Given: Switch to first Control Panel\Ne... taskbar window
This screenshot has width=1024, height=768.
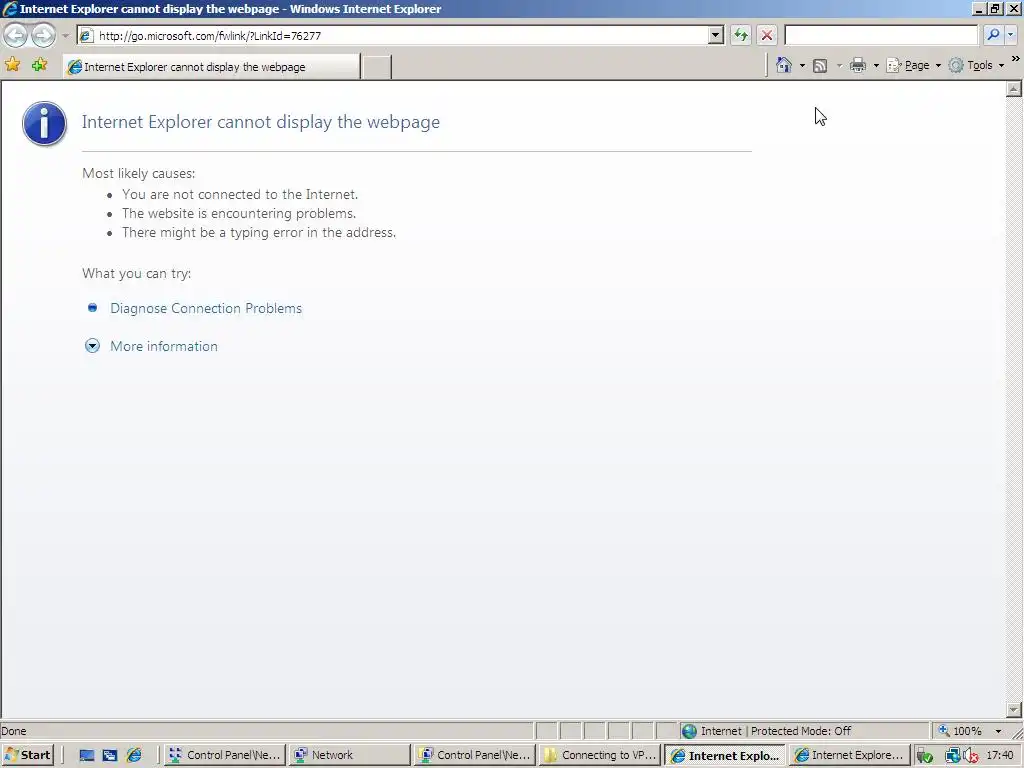Looking at the screenshot, I should [x=225, y=755].
